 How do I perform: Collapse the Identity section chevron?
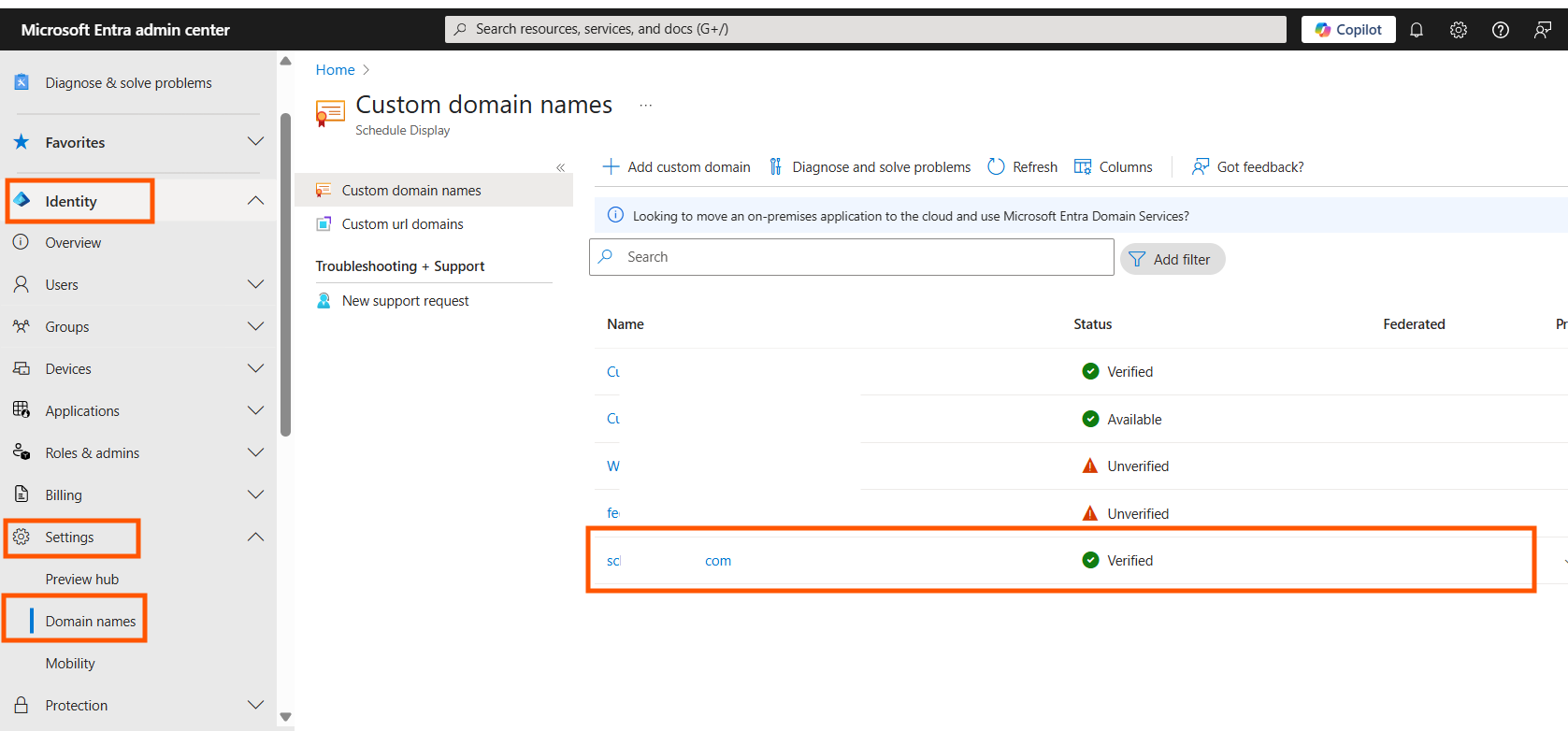(x=255, y=201)
